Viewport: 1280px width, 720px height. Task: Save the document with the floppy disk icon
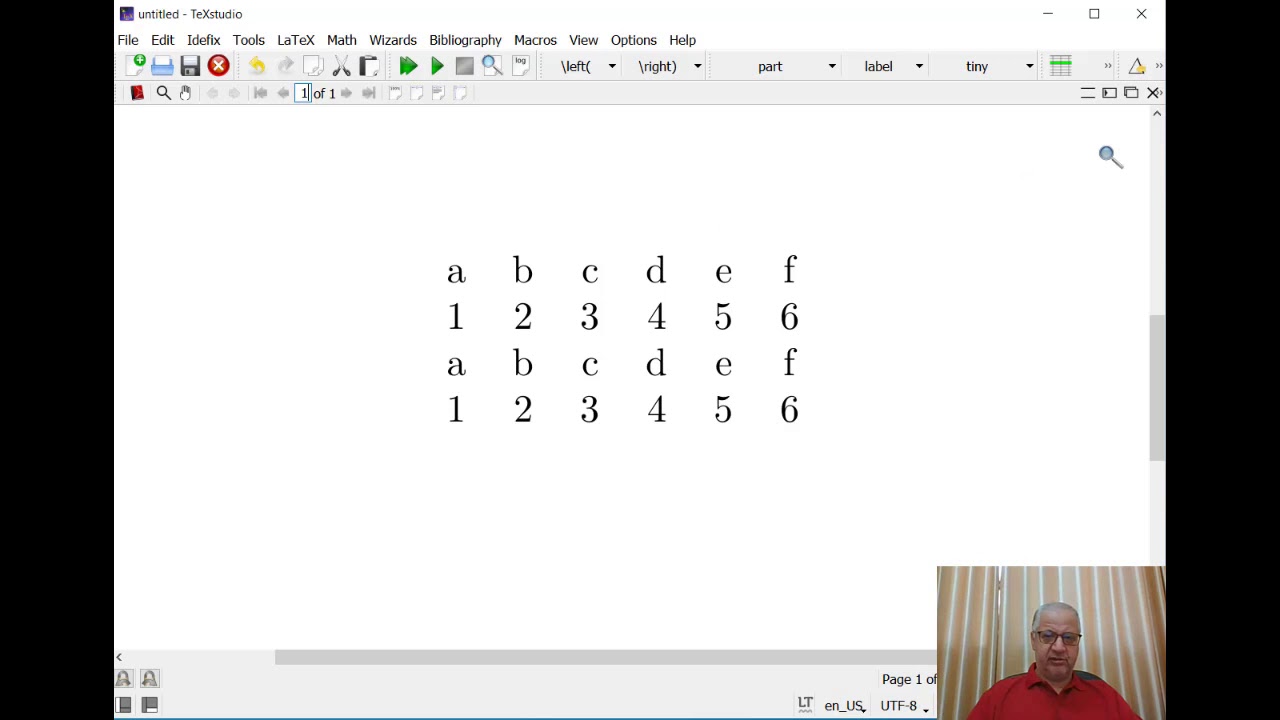190,66
